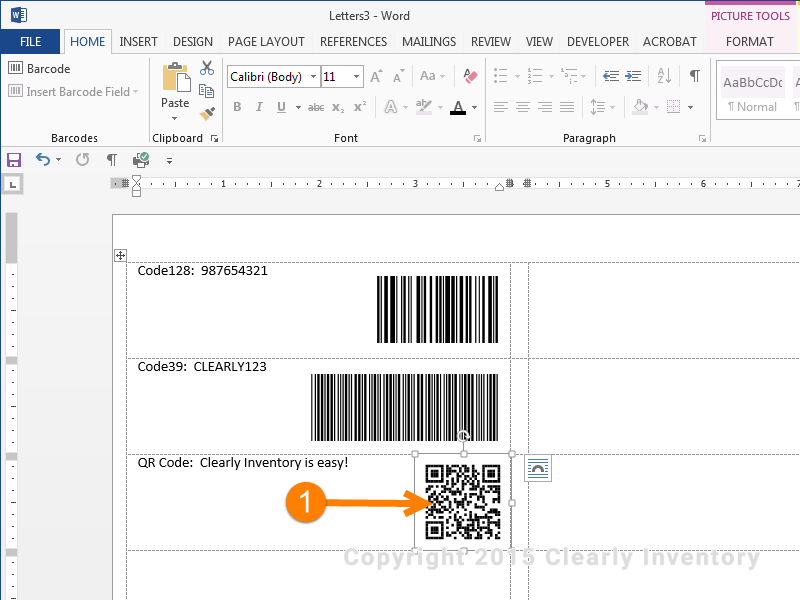800x600 pixels.
Task: Sort text with the A-Z icon
Action: pos(664,76)
